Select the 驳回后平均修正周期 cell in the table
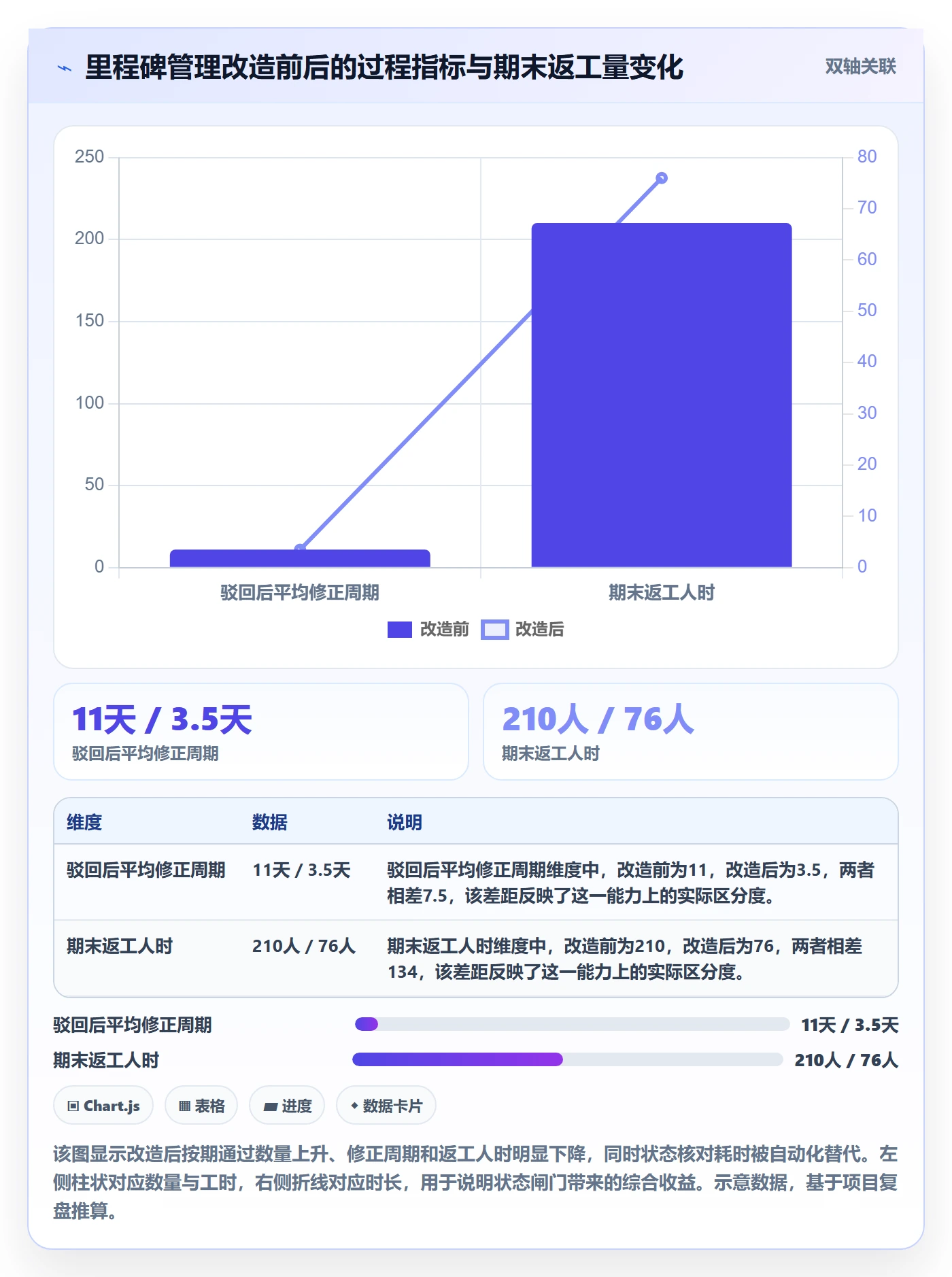Screen dimensions: 952x1277 [x=146, y=870]
